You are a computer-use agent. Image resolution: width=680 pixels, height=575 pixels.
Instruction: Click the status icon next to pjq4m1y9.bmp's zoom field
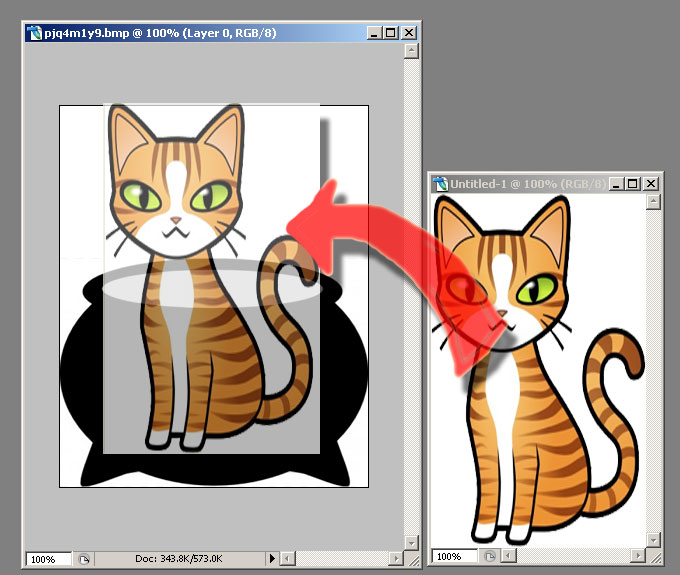point(84,559)
